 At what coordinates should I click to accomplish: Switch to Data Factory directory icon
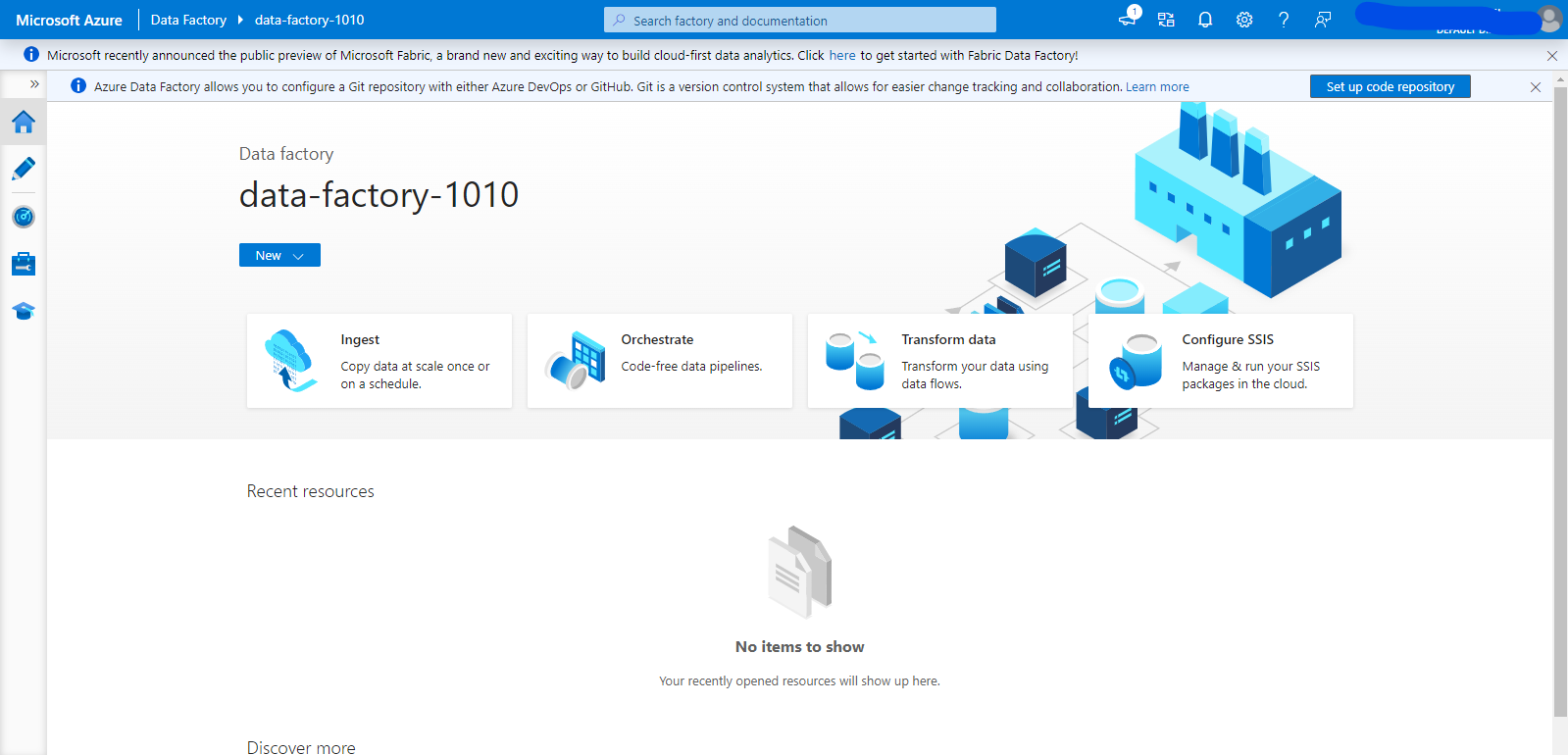pos(1166,20)
